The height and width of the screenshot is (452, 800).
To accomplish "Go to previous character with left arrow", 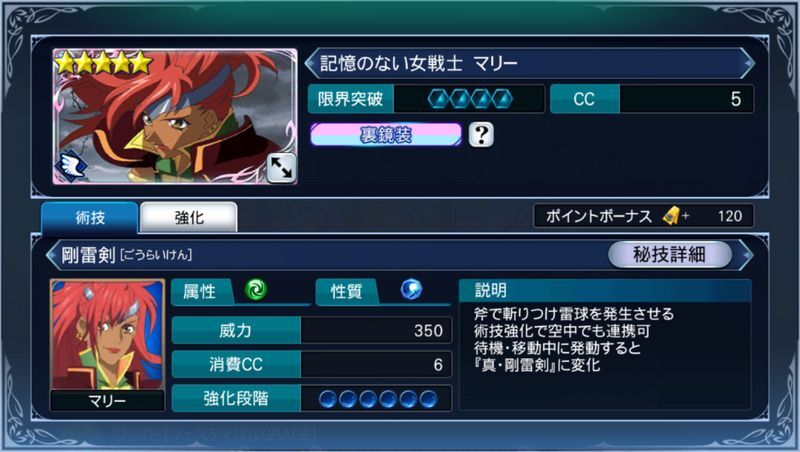I will pos(311,63).
